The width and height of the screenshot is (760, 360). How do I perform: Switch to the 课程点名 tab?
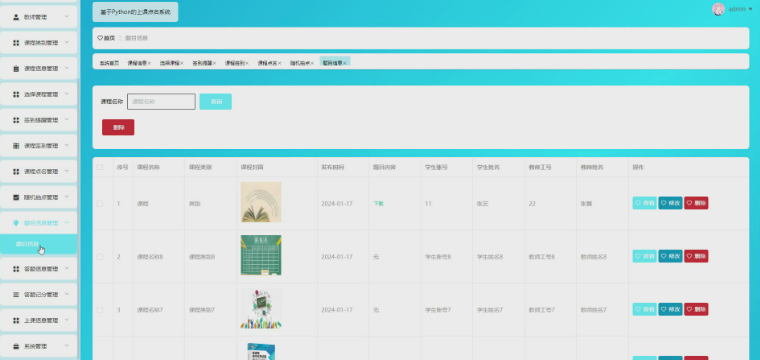267,63
